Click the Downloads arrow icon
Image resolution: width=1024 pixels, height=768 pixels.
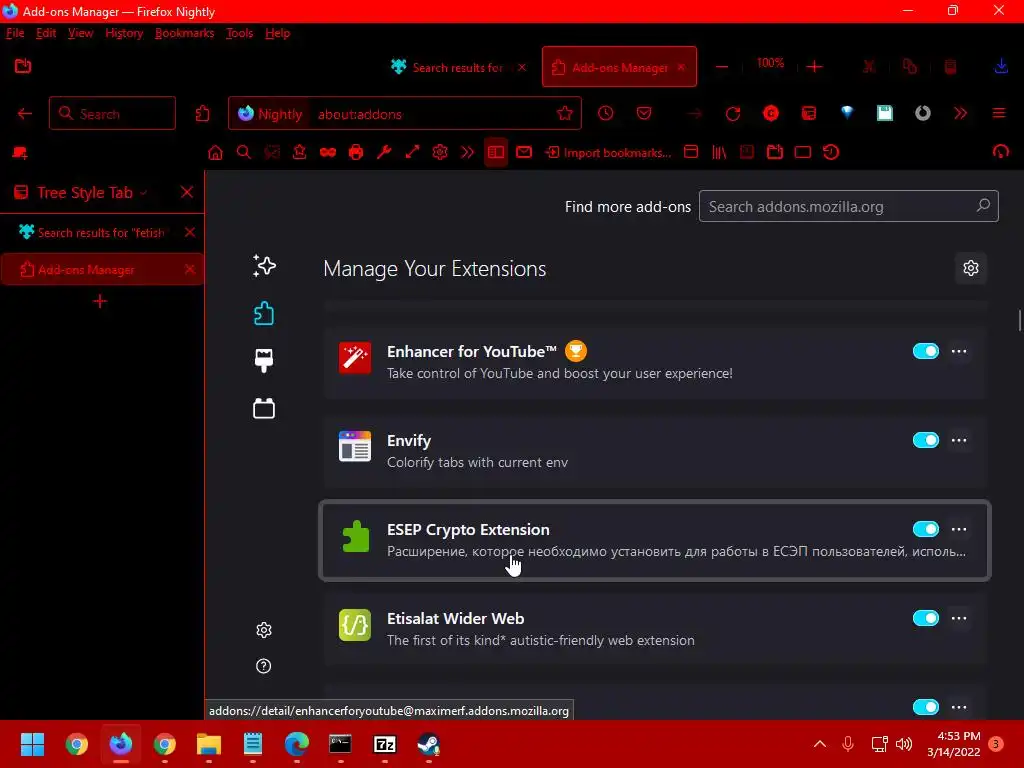tap(1001, 66)
